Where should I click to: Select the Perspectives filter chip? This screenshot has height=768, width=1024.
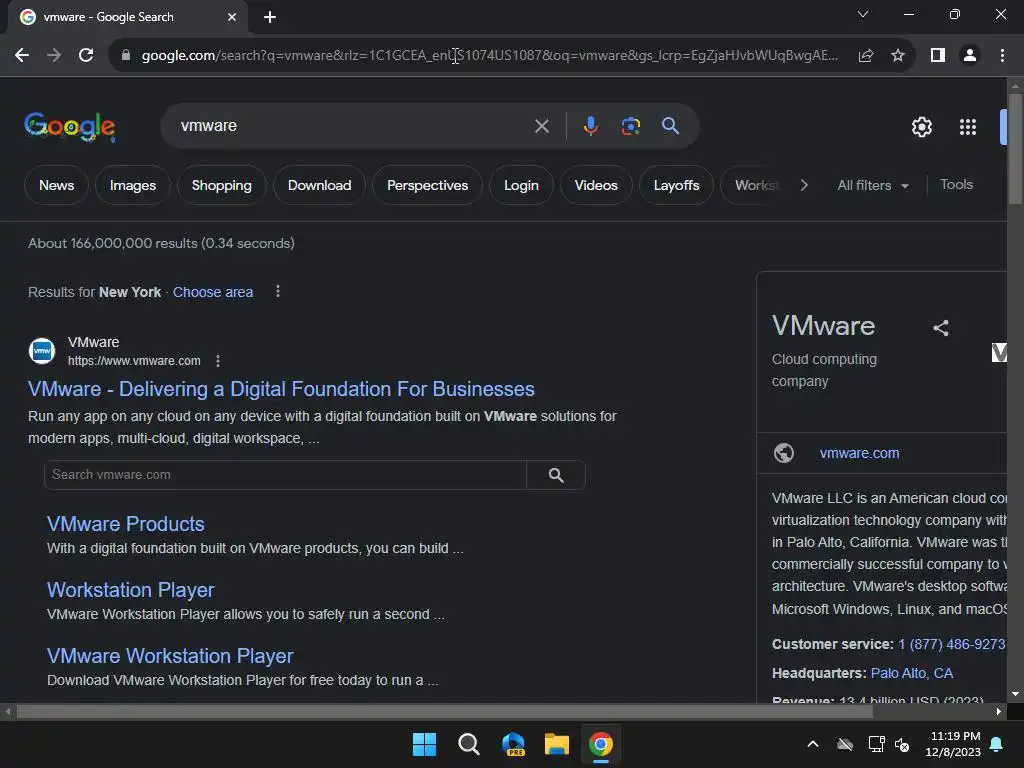(427, 185)
